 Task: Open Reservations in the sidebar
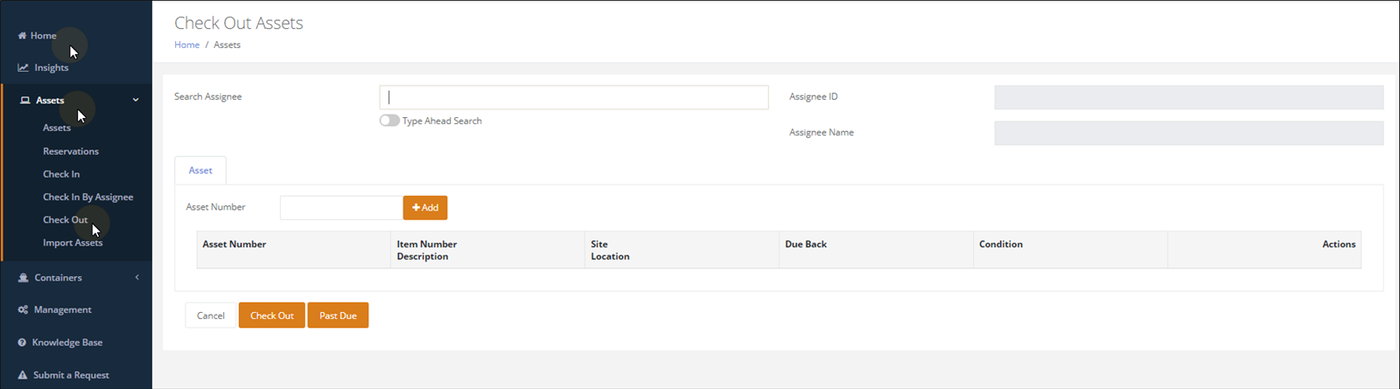click(71, 151)
